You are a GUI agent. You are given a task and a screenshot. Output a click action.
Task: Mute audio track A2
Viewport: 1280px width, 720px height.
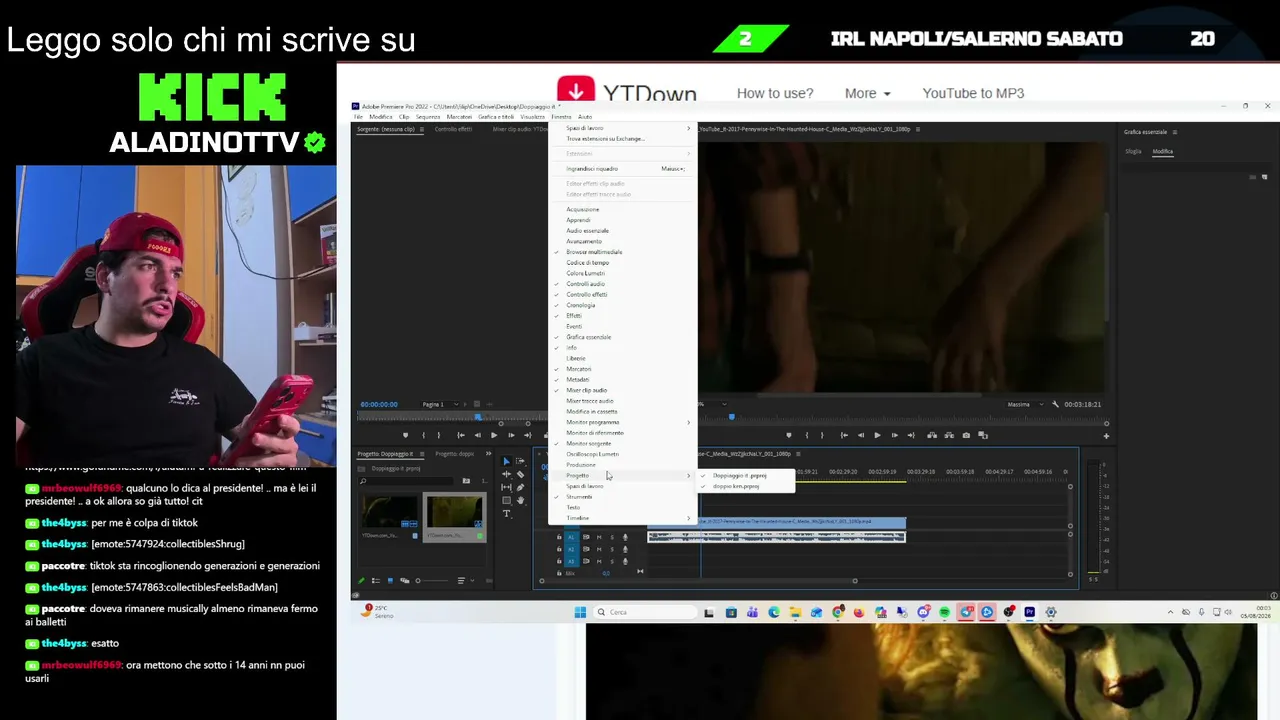[x=599, y=549]
